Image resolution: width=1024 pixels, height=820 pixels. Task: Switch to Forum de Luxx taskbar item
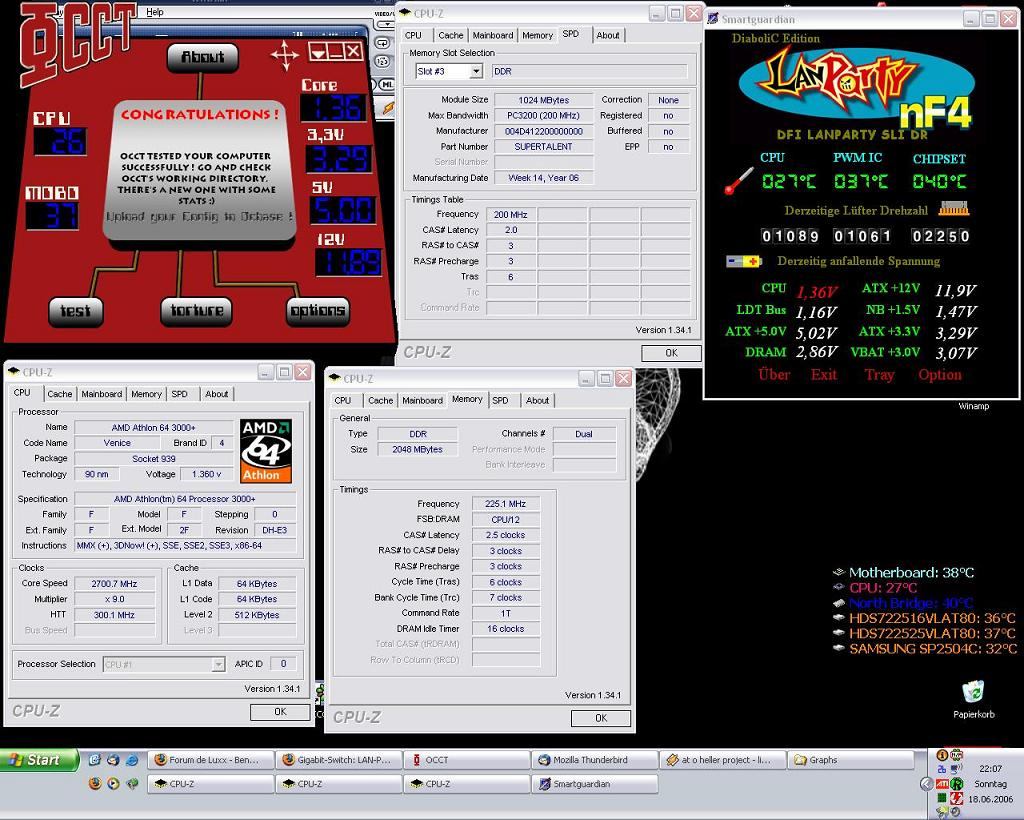click(x=211, y=760)
